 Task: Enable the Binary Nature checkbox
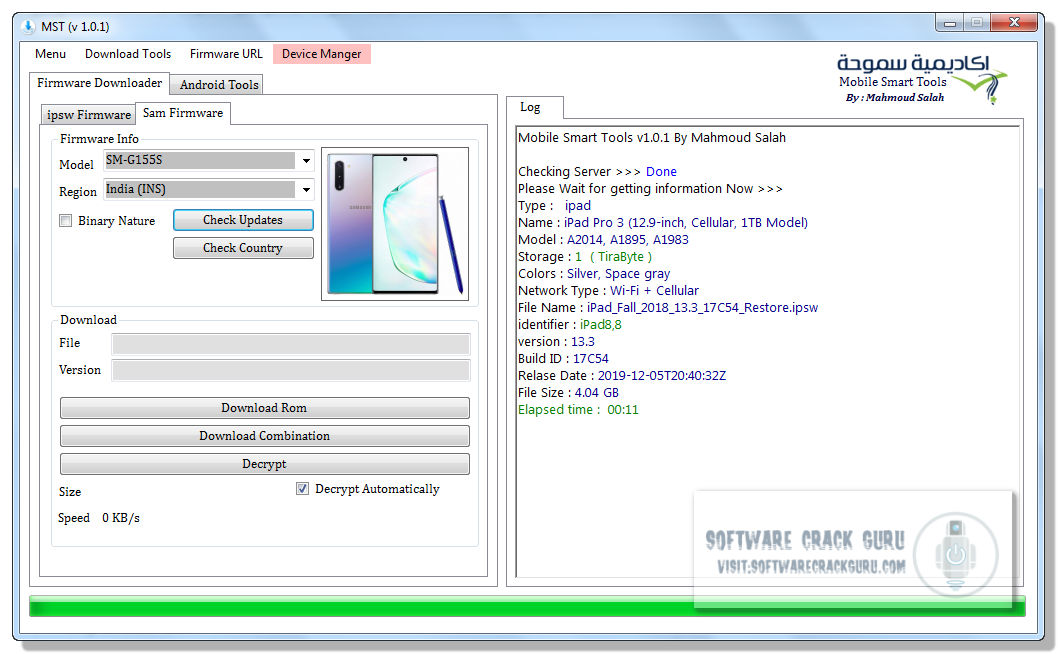tap(65, 221)
